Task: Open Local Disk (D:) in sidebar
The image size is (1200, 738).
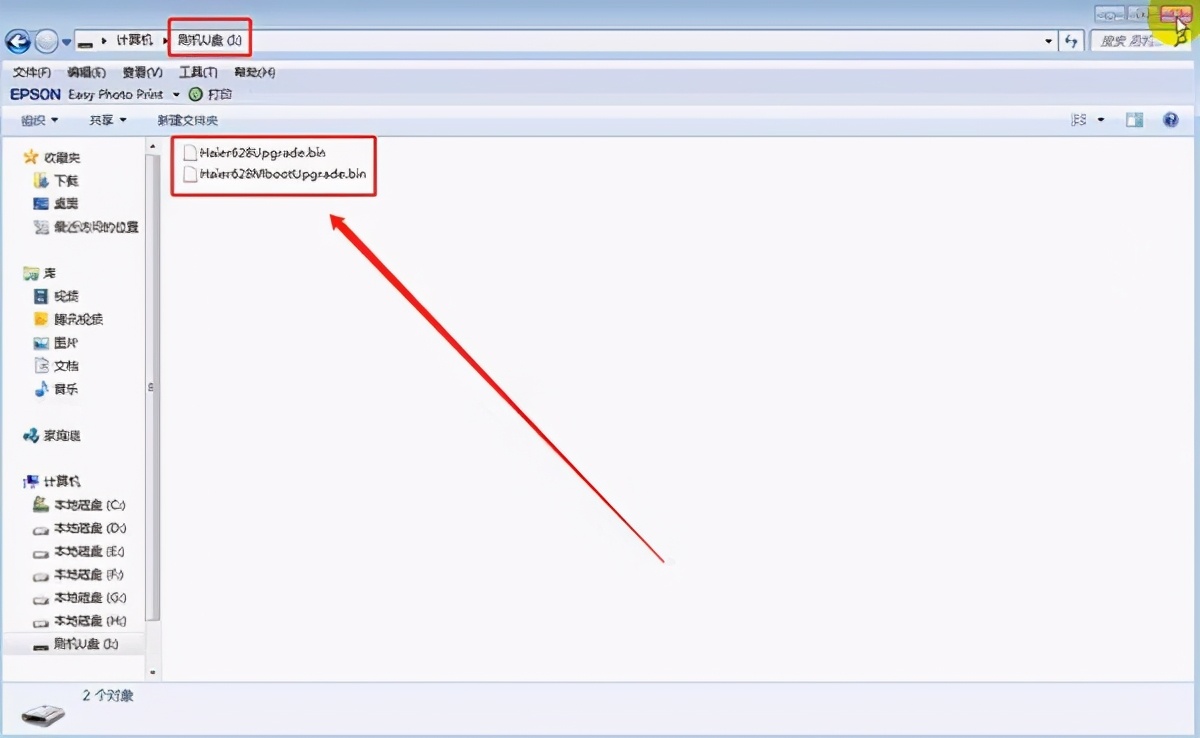Action: [x=80, y=528]
